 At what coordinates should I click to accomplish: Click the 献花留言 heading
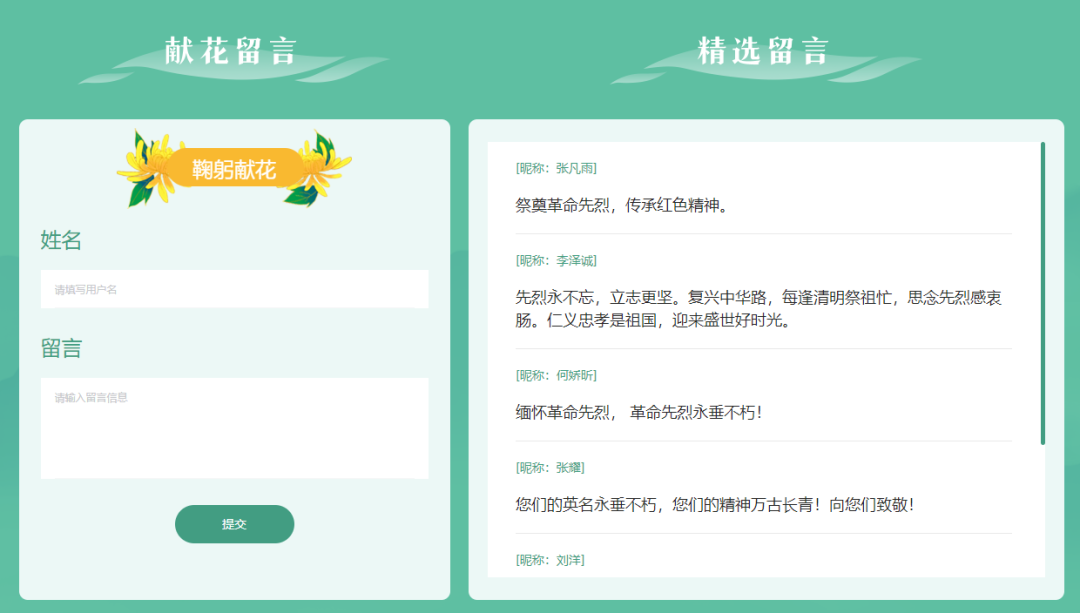pyautogui.click(x=231, y=52)
